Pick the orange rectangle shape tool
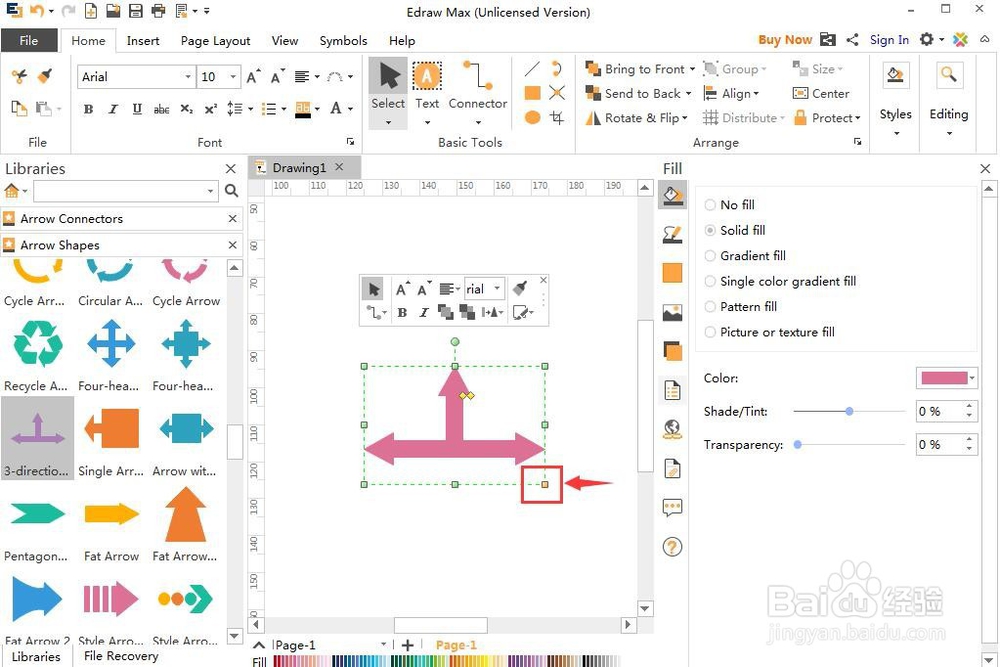The image size is (1000, 667). tap(533, 93)
